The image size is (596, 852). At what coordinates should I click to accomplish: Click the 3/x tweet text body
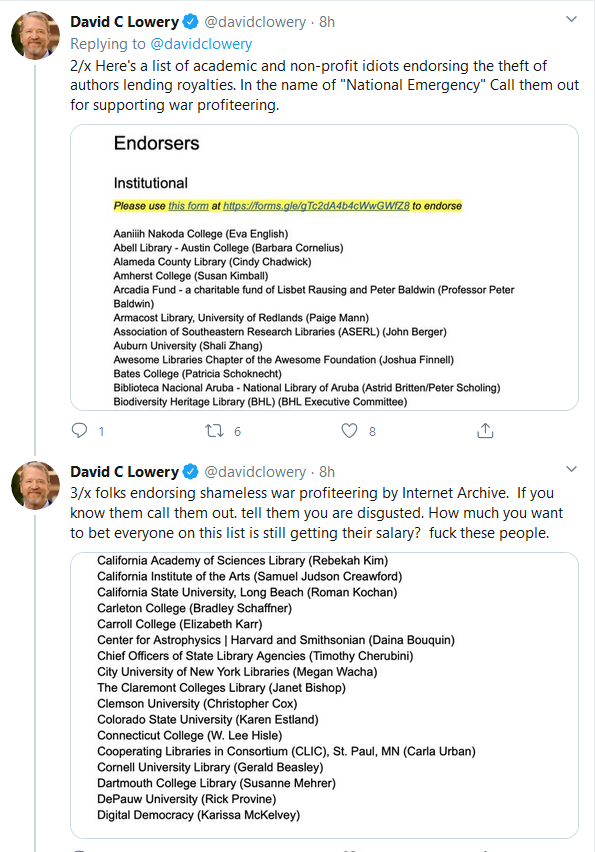(x=317, y=513)
